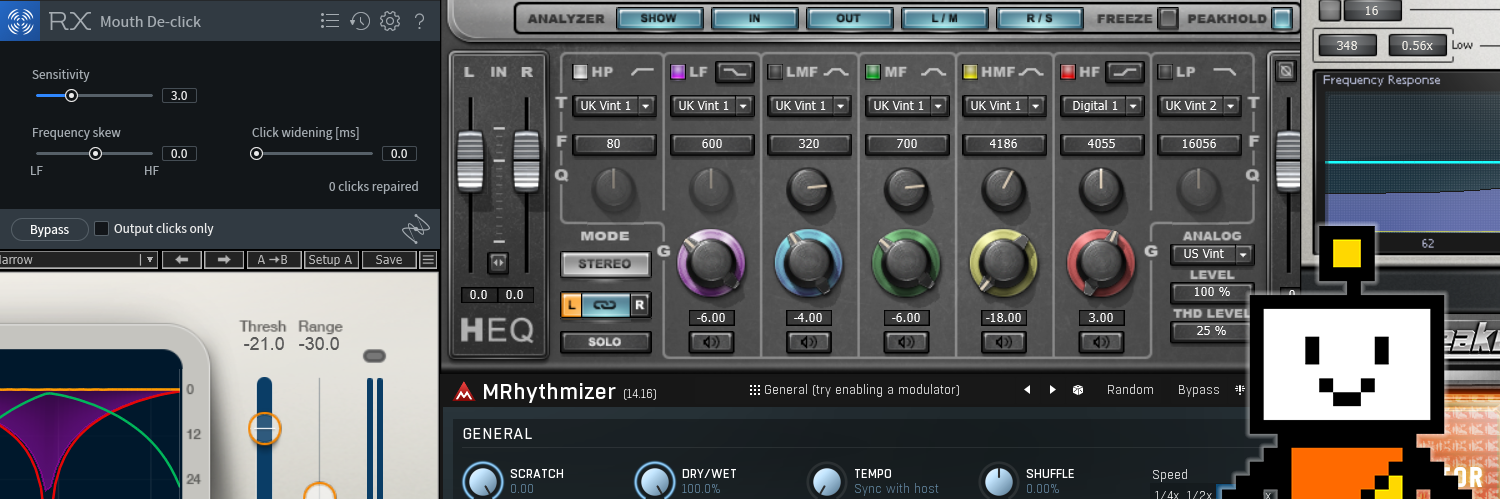Image resolution: width=1500 pixels, height=499 pixels.
Task: Toggle the LMF band enable LED
Action: pos(775,72)
